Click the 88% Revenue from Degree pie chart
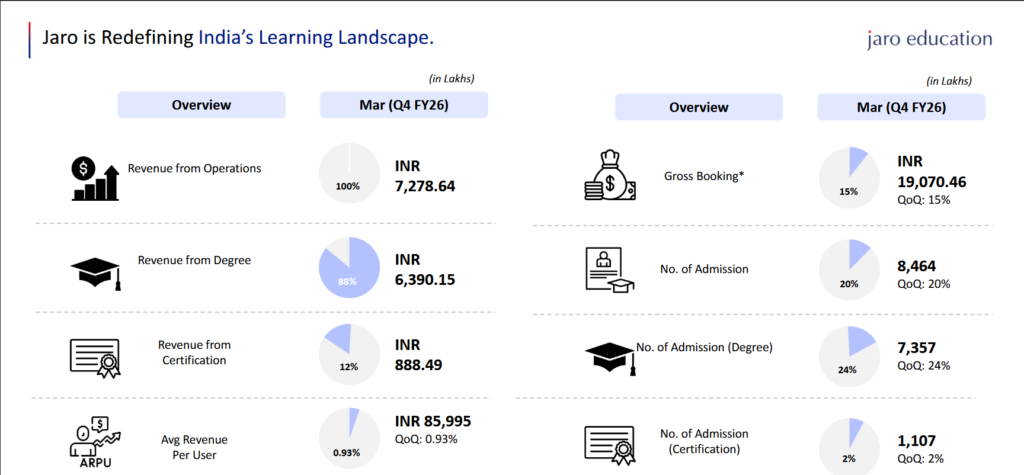The width and height of the screenshot is (1024, 475). point(349,267)
